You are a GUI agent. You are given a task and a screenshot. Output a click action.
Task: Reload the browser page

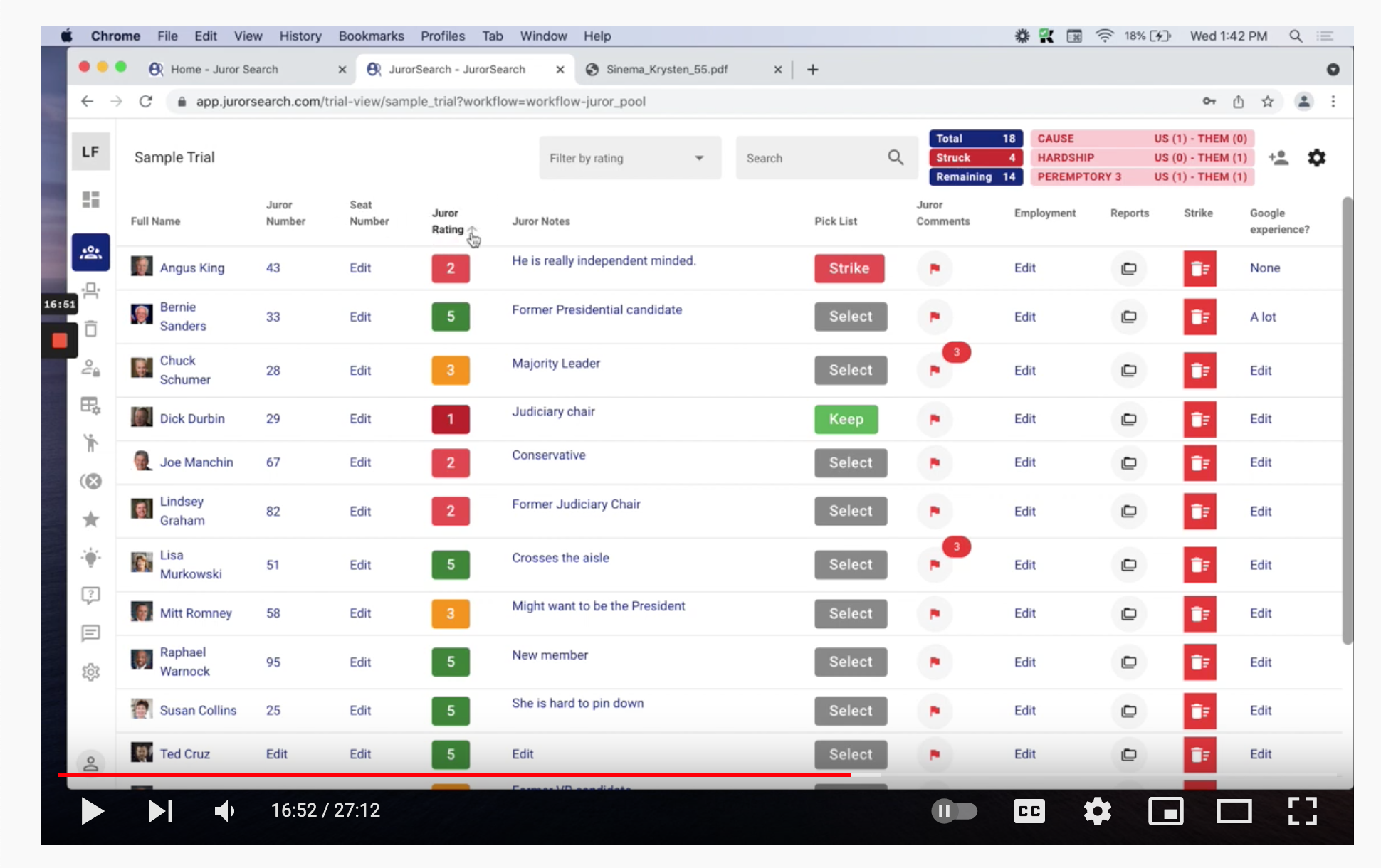click(x=146, y=102)
